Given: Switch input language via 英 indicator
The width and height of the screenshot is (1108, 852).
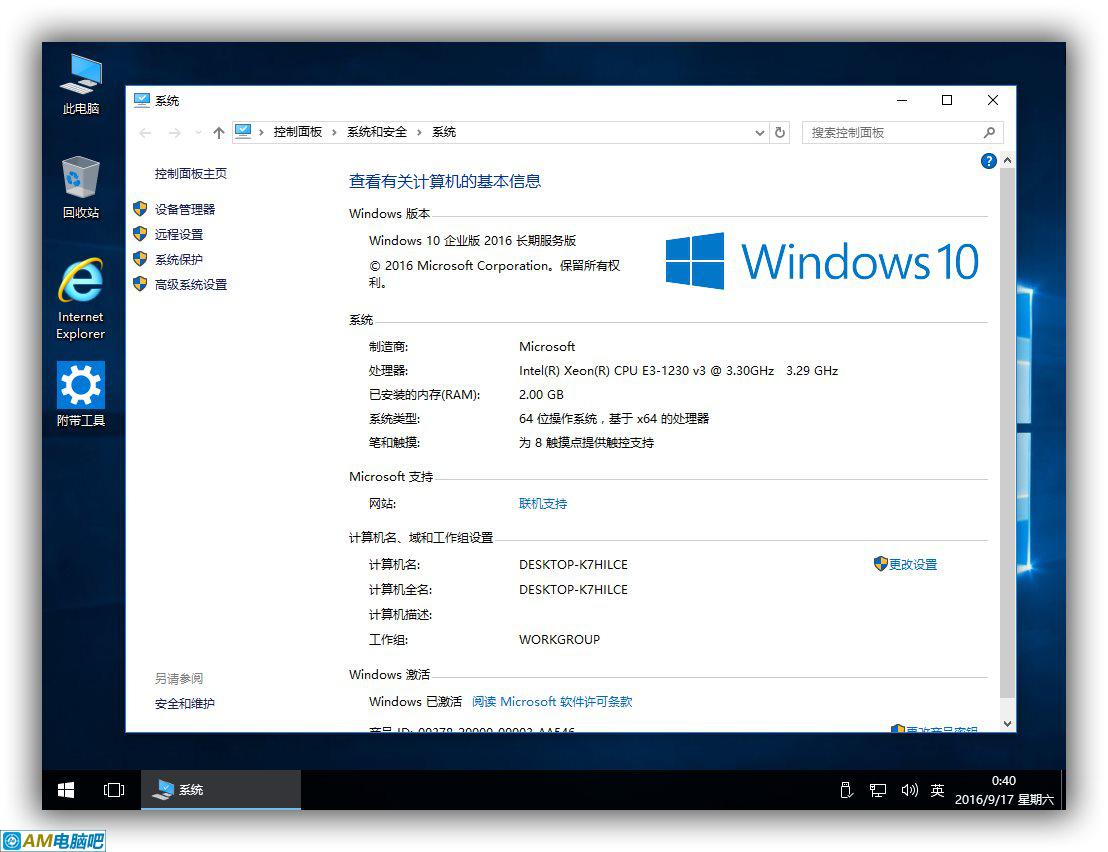Looking at the screenshot, I should click(937, 790).
